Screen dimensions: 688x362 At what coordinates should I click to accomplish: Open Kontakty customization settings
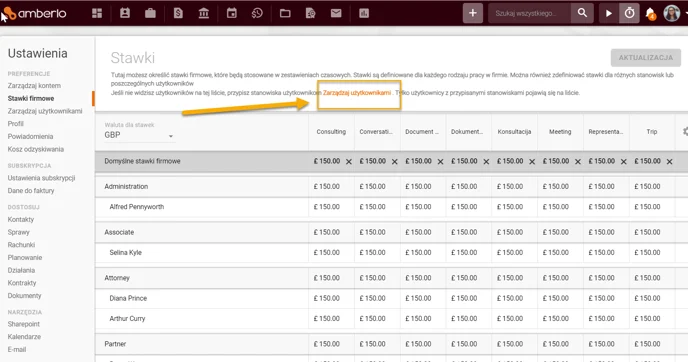point(21,219)
